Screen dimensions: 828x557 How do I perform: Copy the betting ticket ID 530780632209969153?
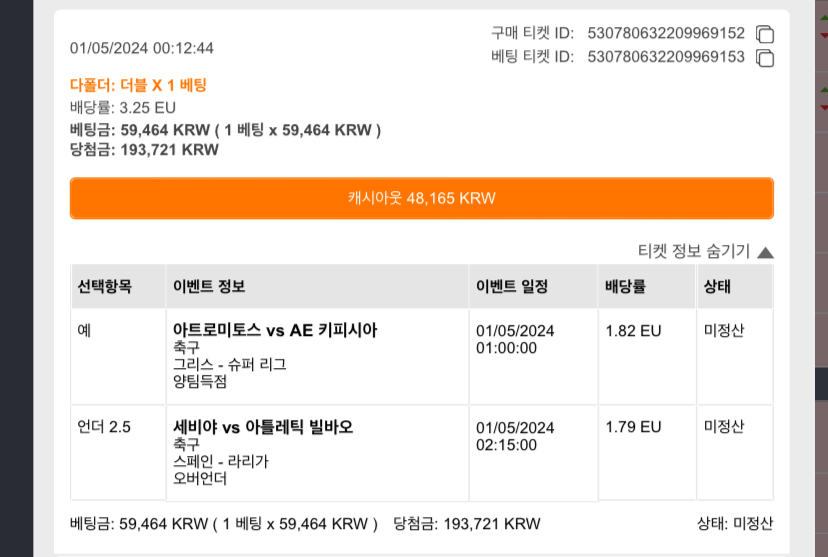(x=765, y=58)
